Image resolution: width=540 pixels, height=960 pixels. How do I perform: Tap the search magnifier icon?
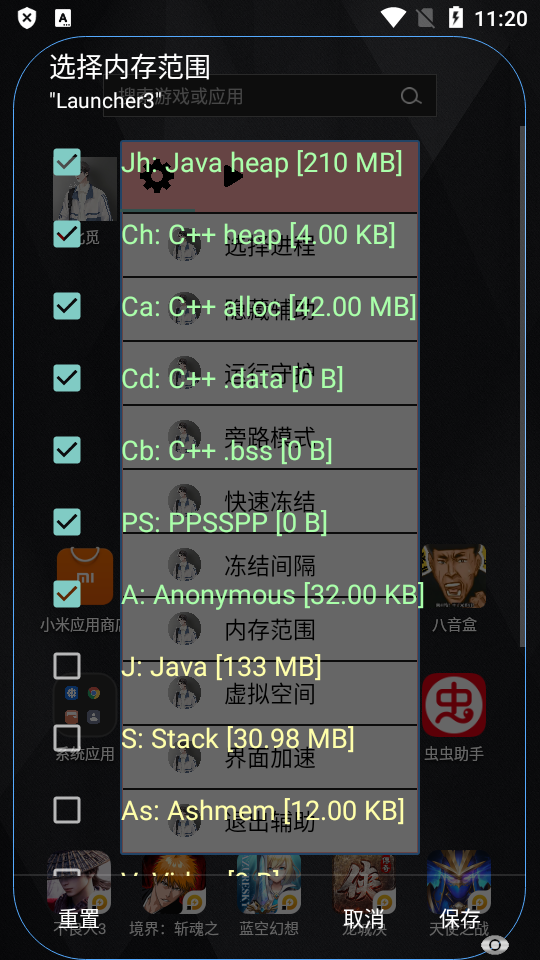[x=411, y=96]
